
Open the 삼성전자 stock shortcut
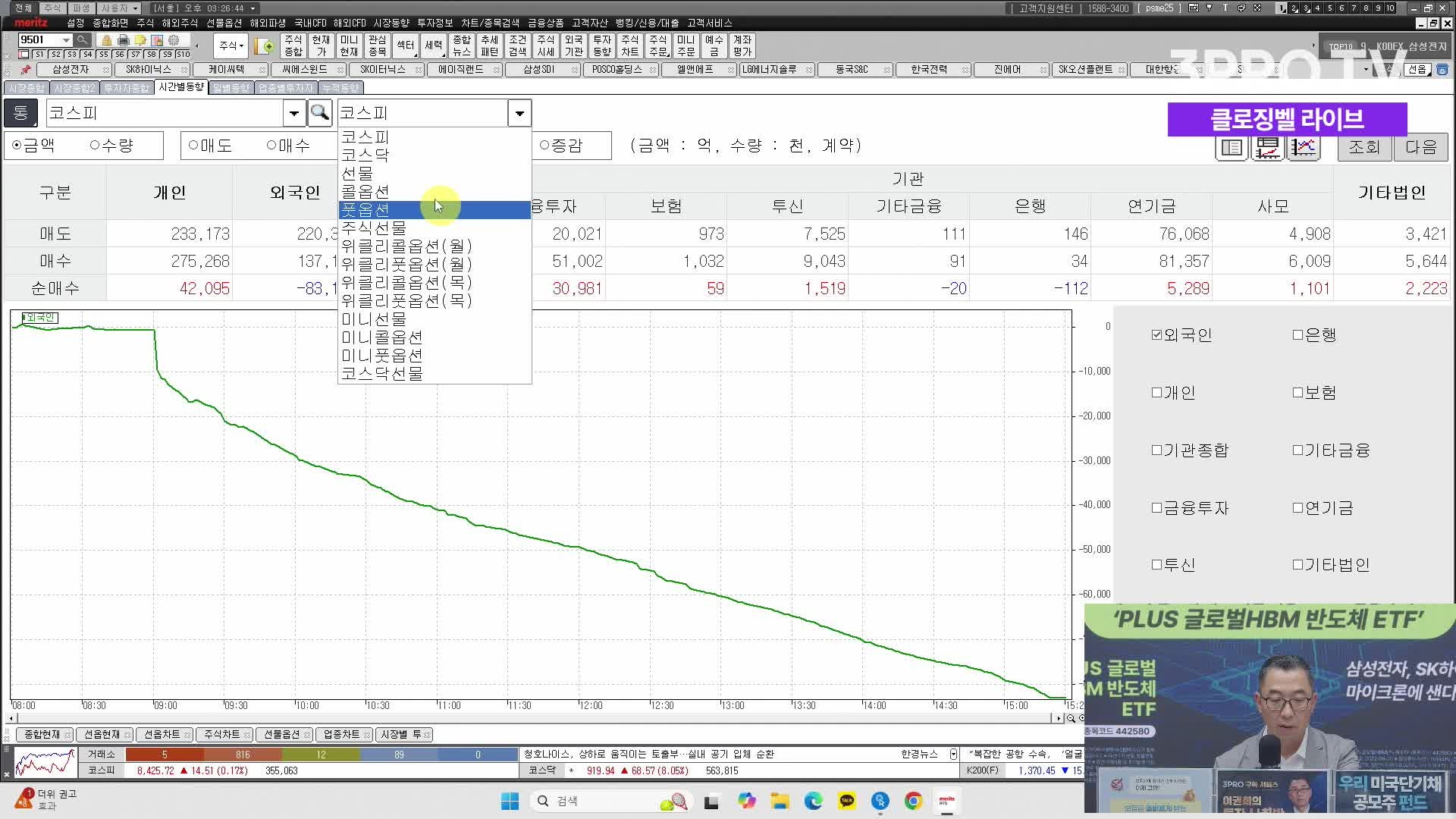pos(71,69)
